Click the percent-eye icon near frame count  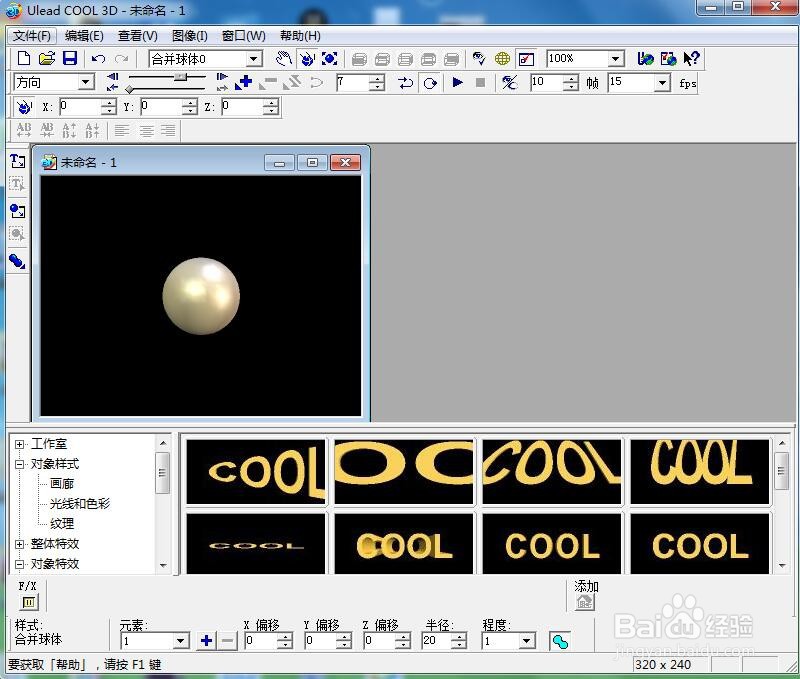[509, 82]
